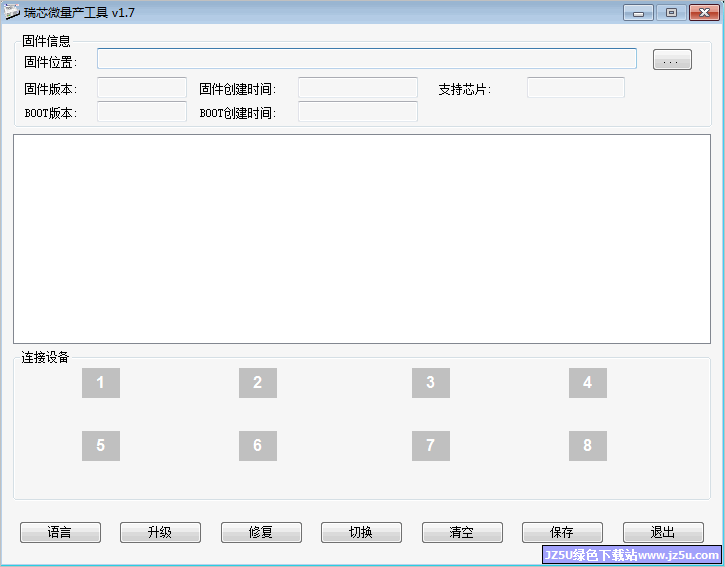Click device slot 8 indicator

click(588, 446)
